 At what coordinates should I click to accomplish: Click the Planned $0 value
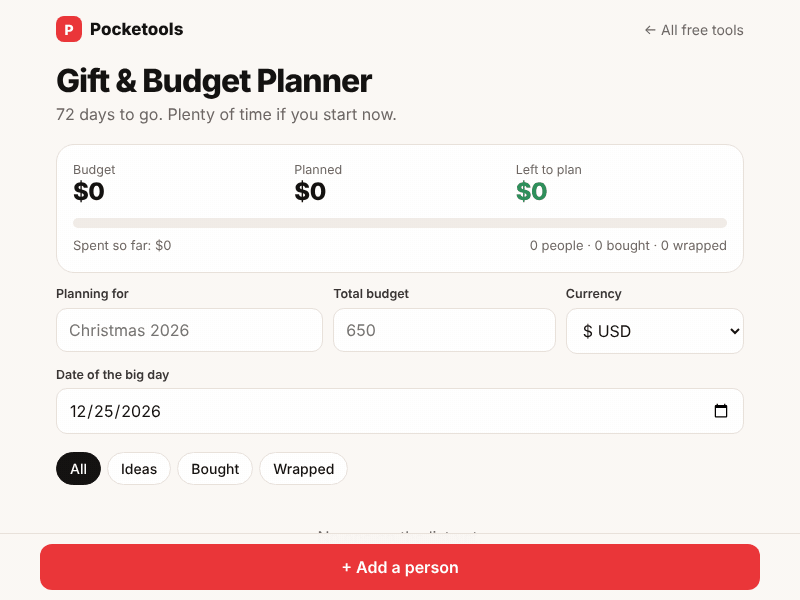pyautogui.click(x=310, y=191)
